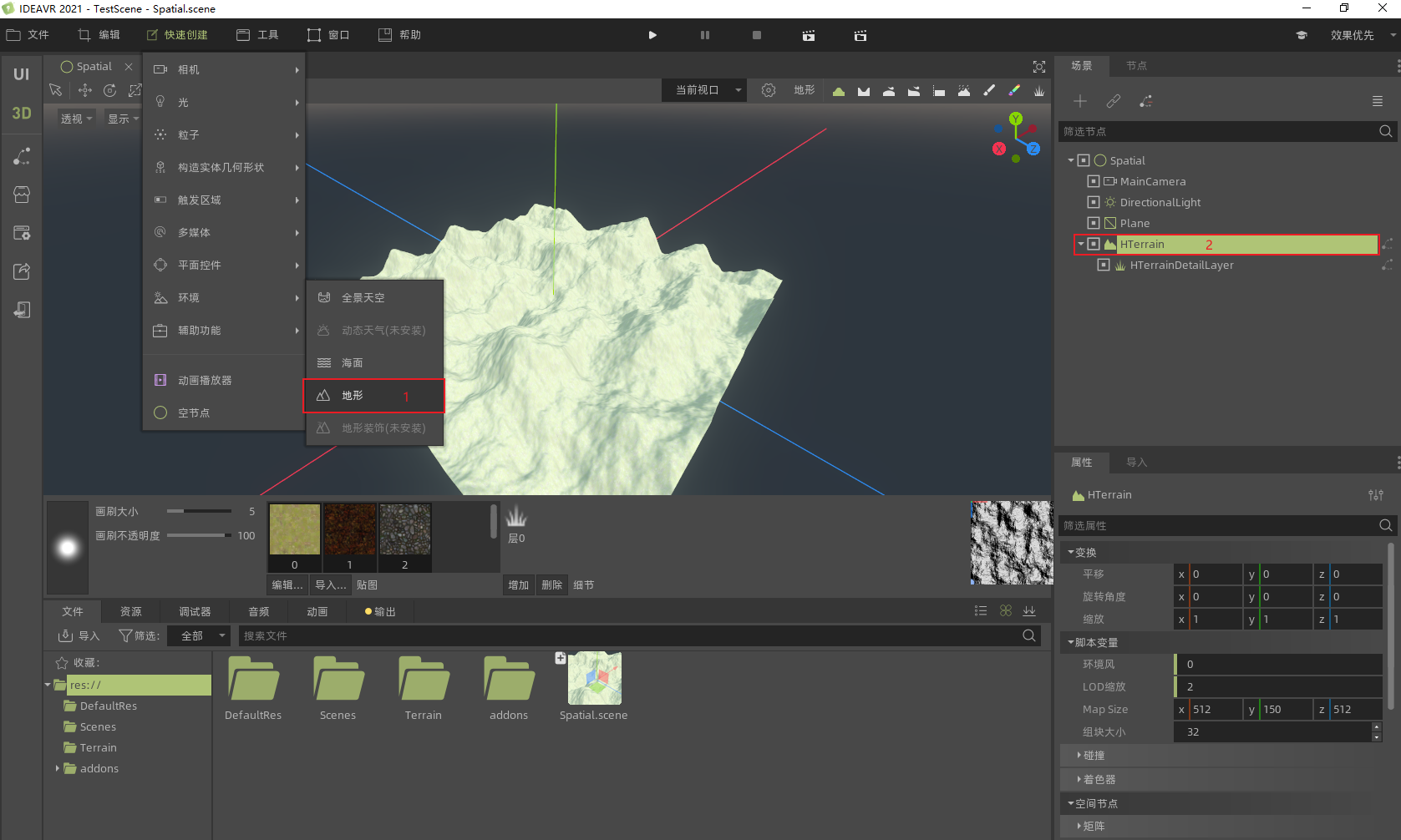Switch to 3D workspace in left sidebar
Image resolution: width=1401 pixels, height=840 pixels.
22,113
